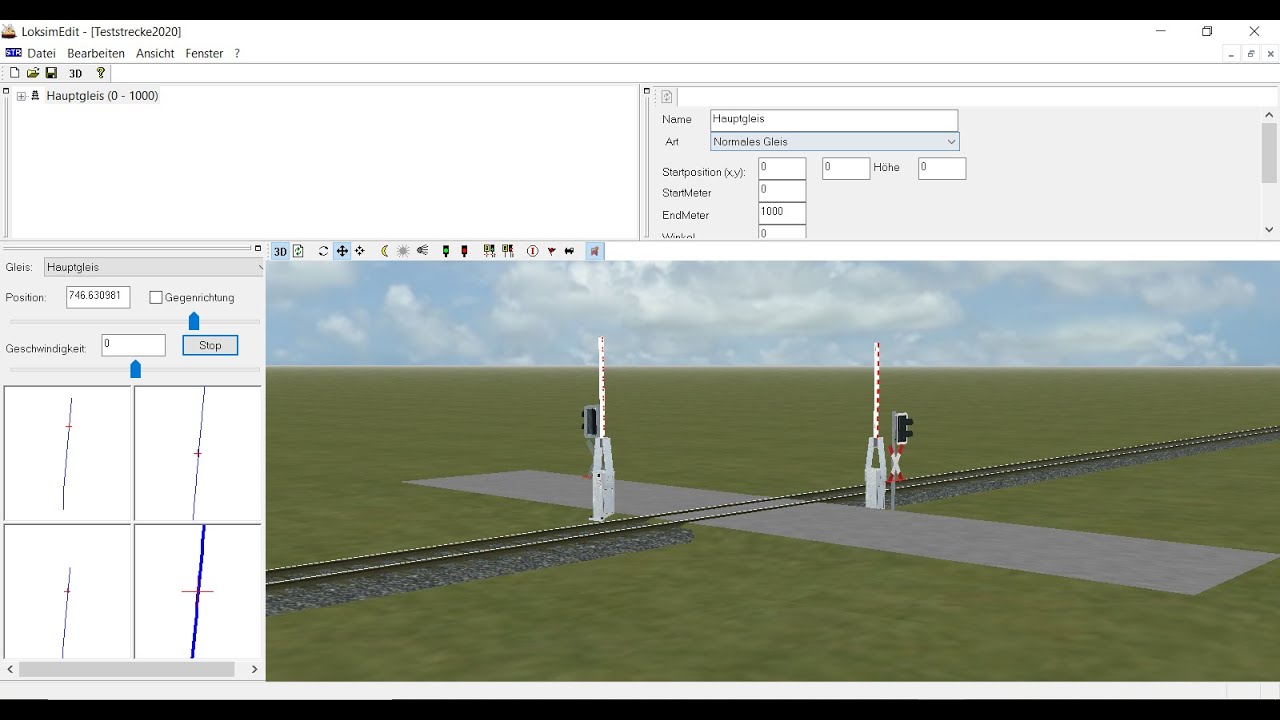
Task: Open the Bearbeiten menu
Action: coord(96,53)
